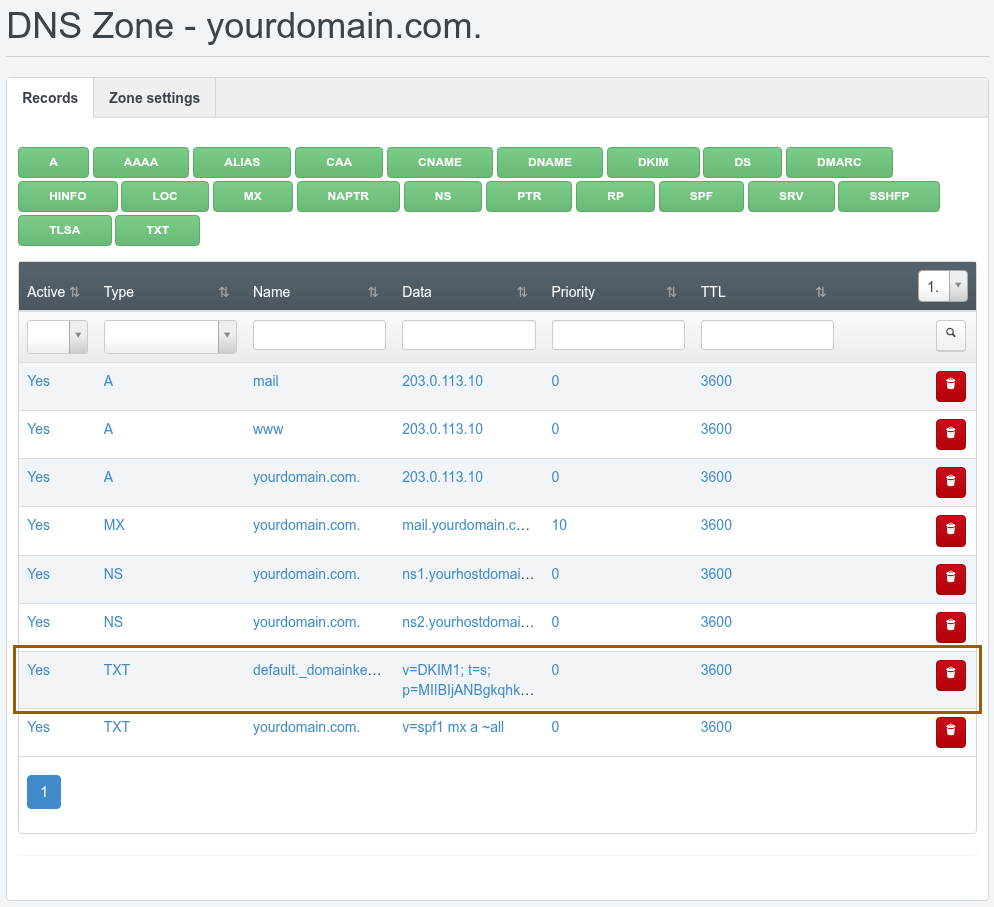This screenshot has height=907, width=994.
Task: Open the ns1.yourhostdomai… data cell
Action: click(x=468, y=574)
